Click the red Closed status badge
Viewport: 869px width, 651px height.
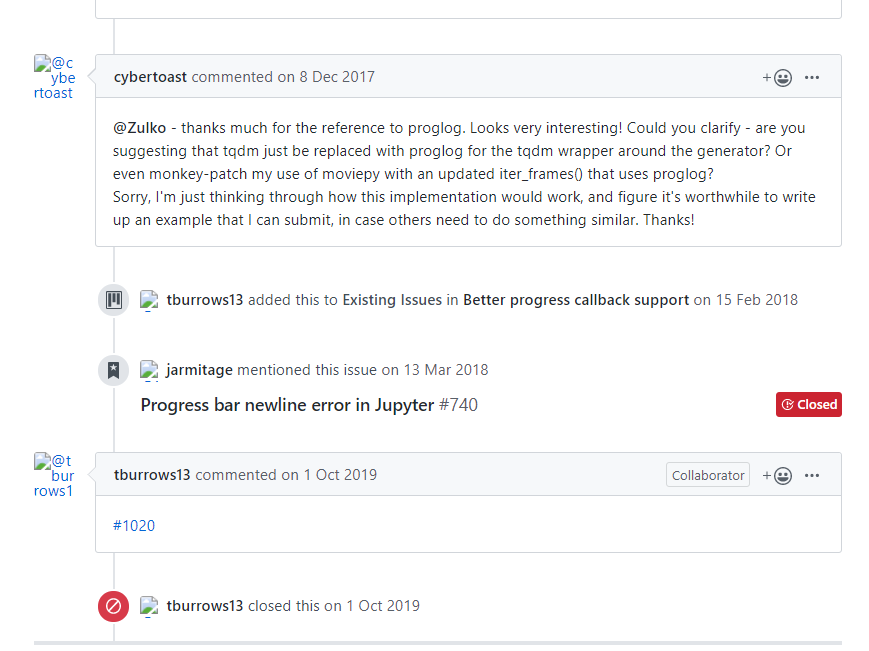pyautogui.click(x=808, y=404)
